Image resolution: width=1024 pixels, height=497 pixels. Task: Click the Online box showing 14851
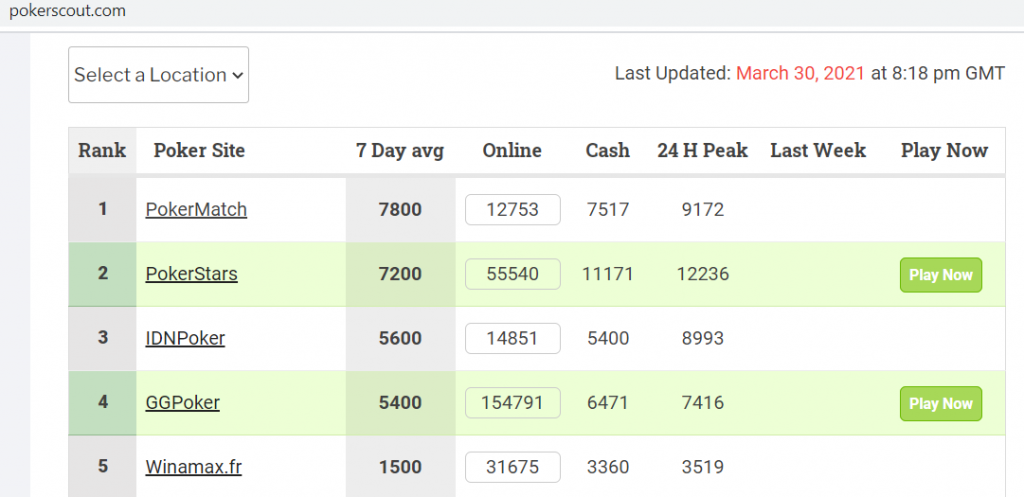513,338
